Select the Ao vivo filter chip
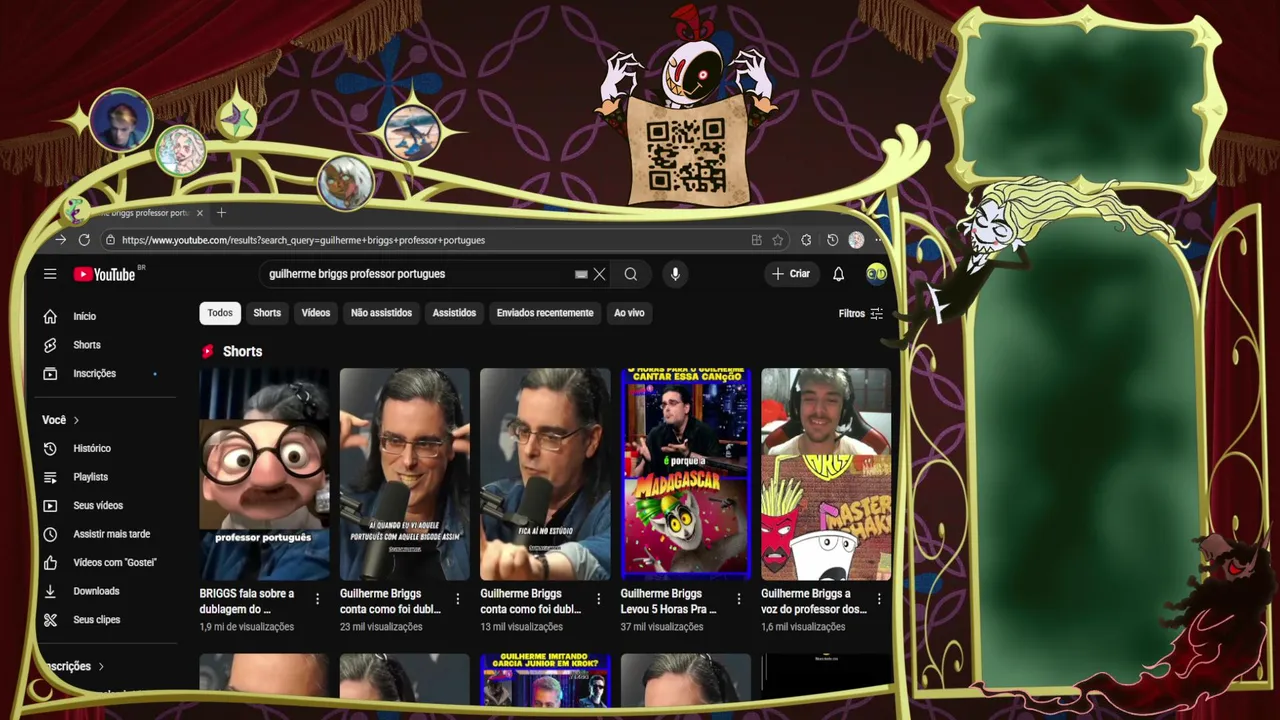 pyautogui.click(x=629, y=313)
